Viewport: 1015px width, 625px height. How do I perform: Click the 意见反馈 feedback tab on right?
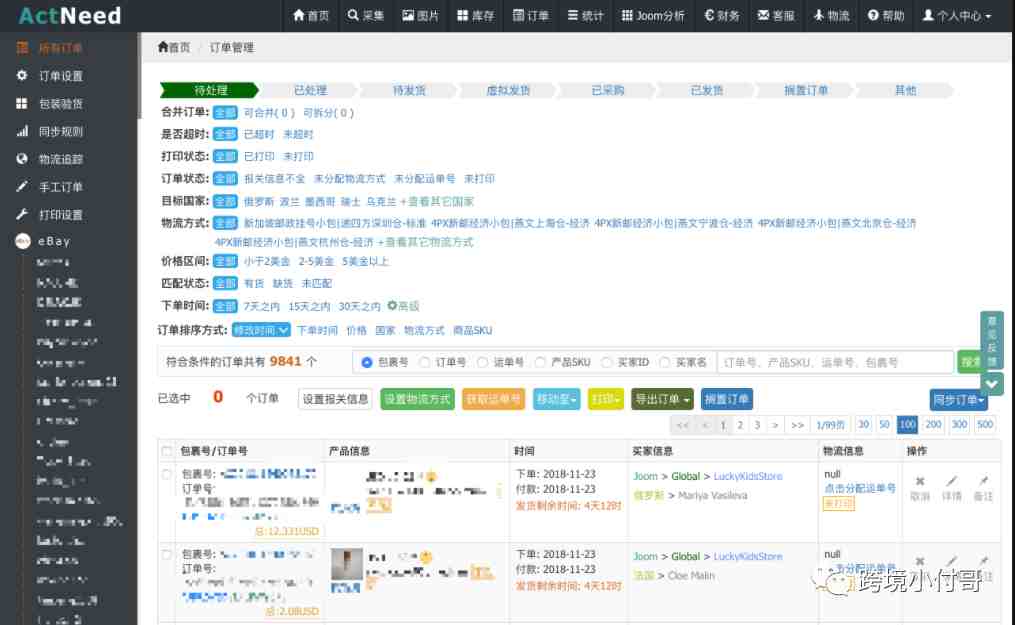pos(991,340)
